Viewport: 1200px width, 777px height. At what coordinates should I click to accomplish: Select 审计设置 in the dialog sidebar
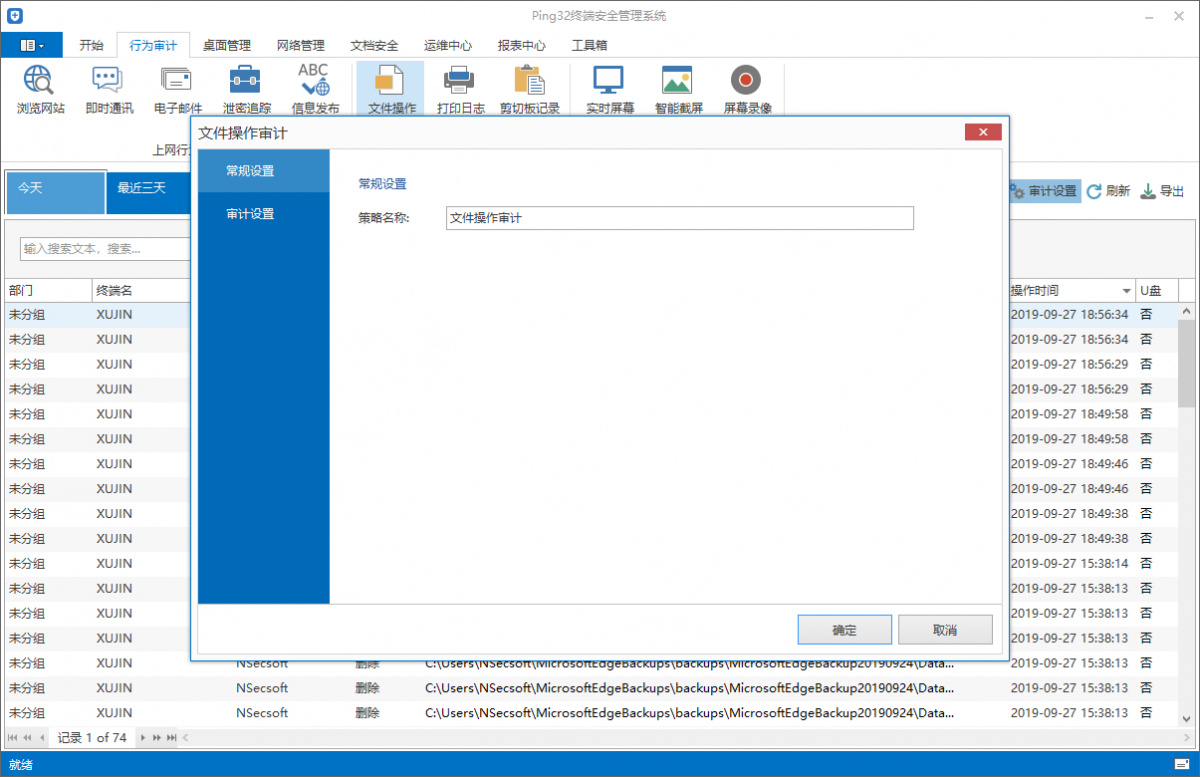(264, 214)
